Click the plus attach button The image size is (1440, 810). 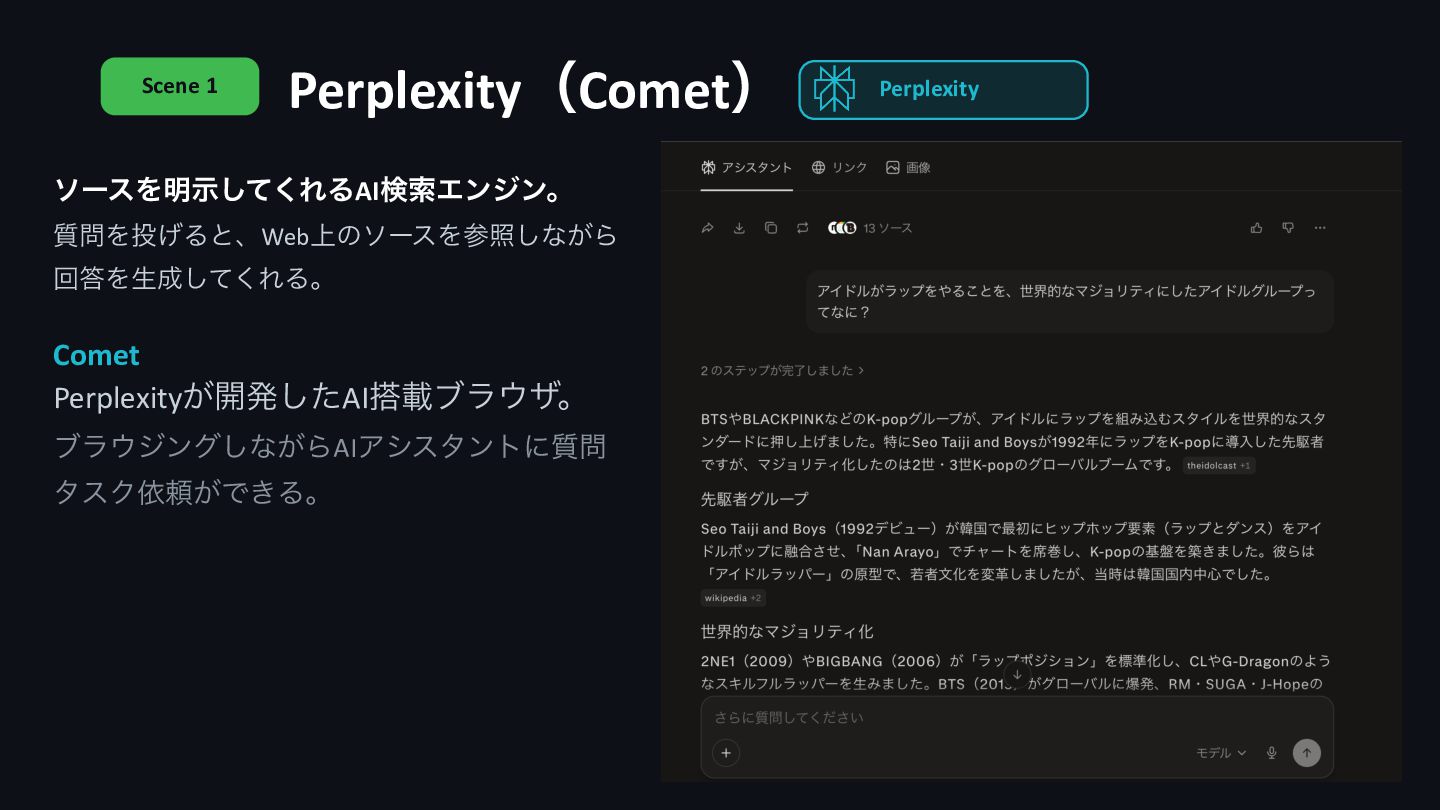[x=726, y=753]
